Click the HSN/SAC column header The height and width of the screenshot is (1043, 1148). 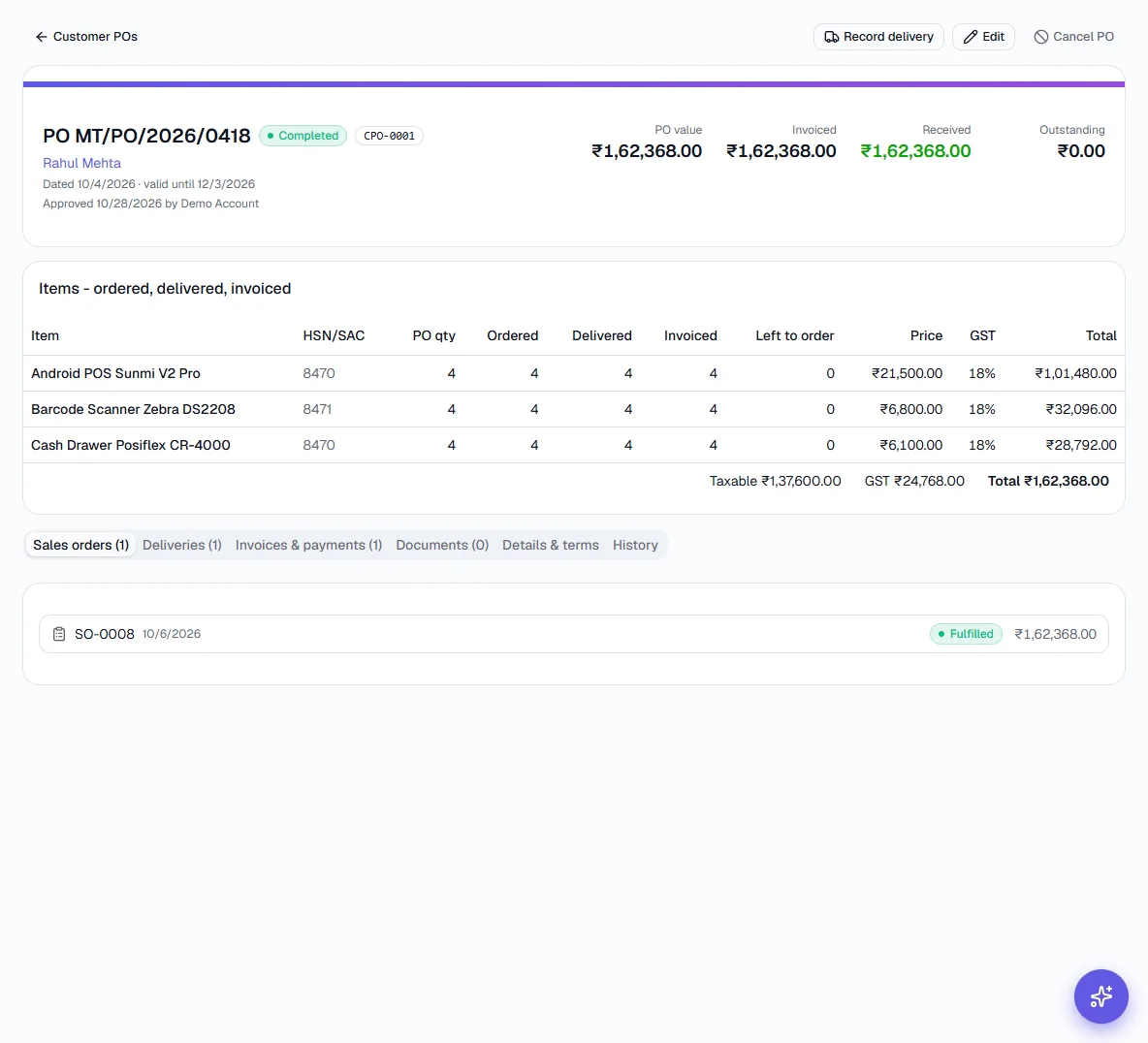point(334,335)
